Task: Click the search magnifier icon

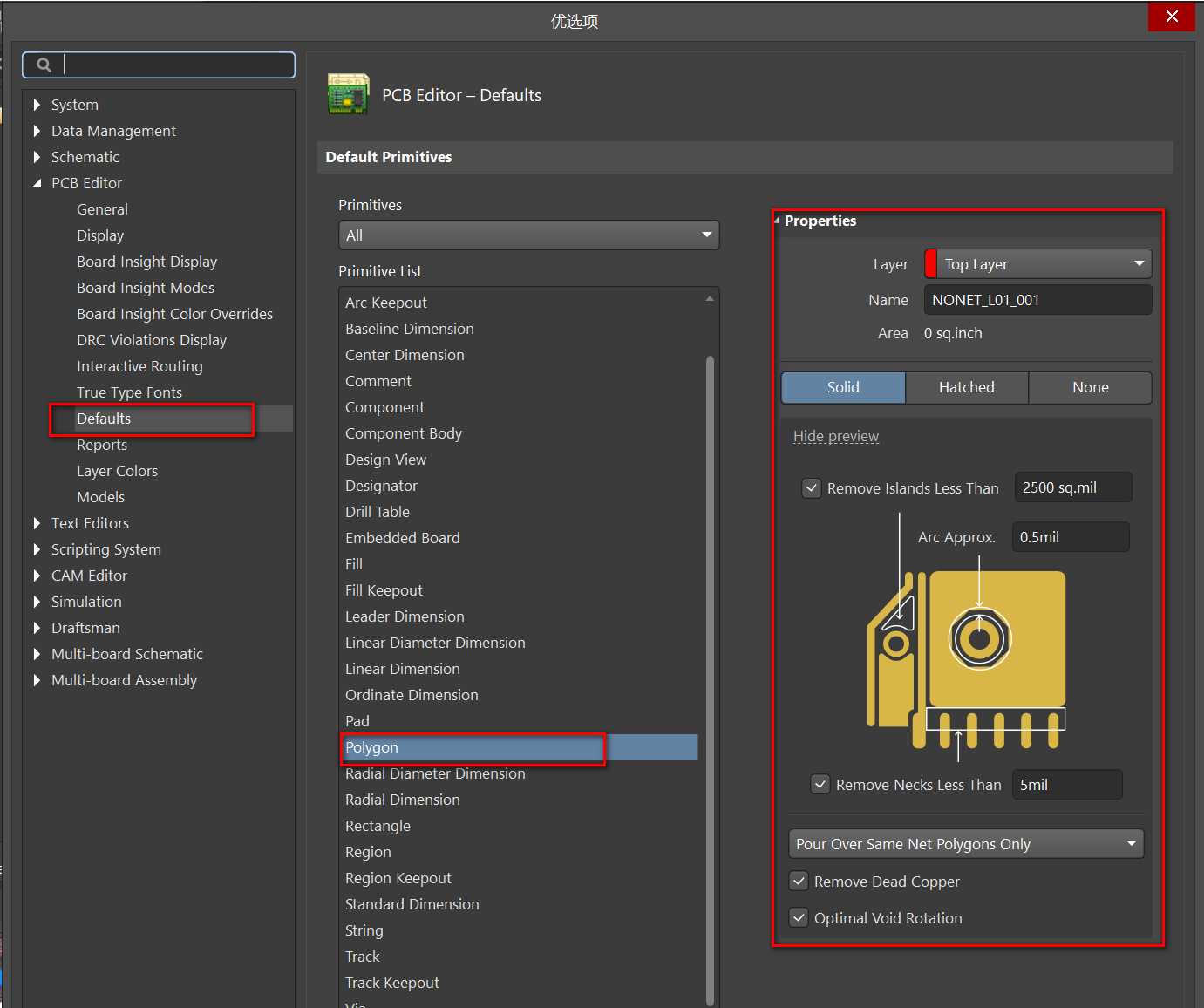Action: tap(44, 65)
